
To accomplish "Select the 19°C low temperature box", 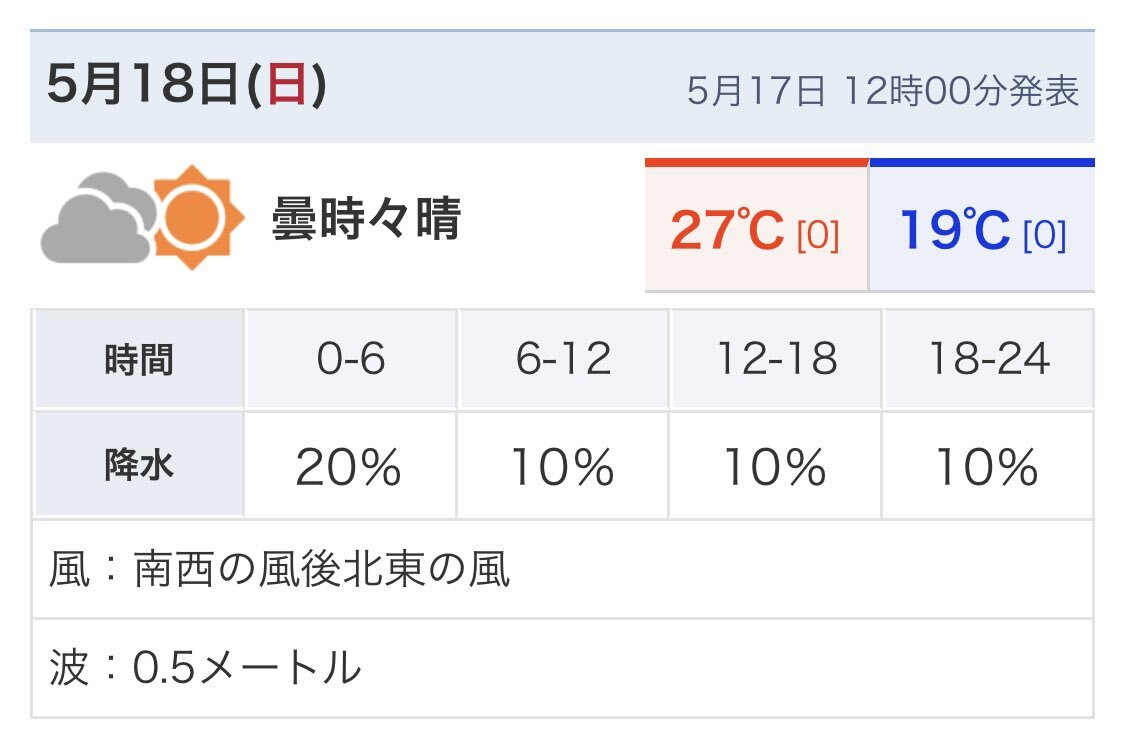I will [982, 225].
